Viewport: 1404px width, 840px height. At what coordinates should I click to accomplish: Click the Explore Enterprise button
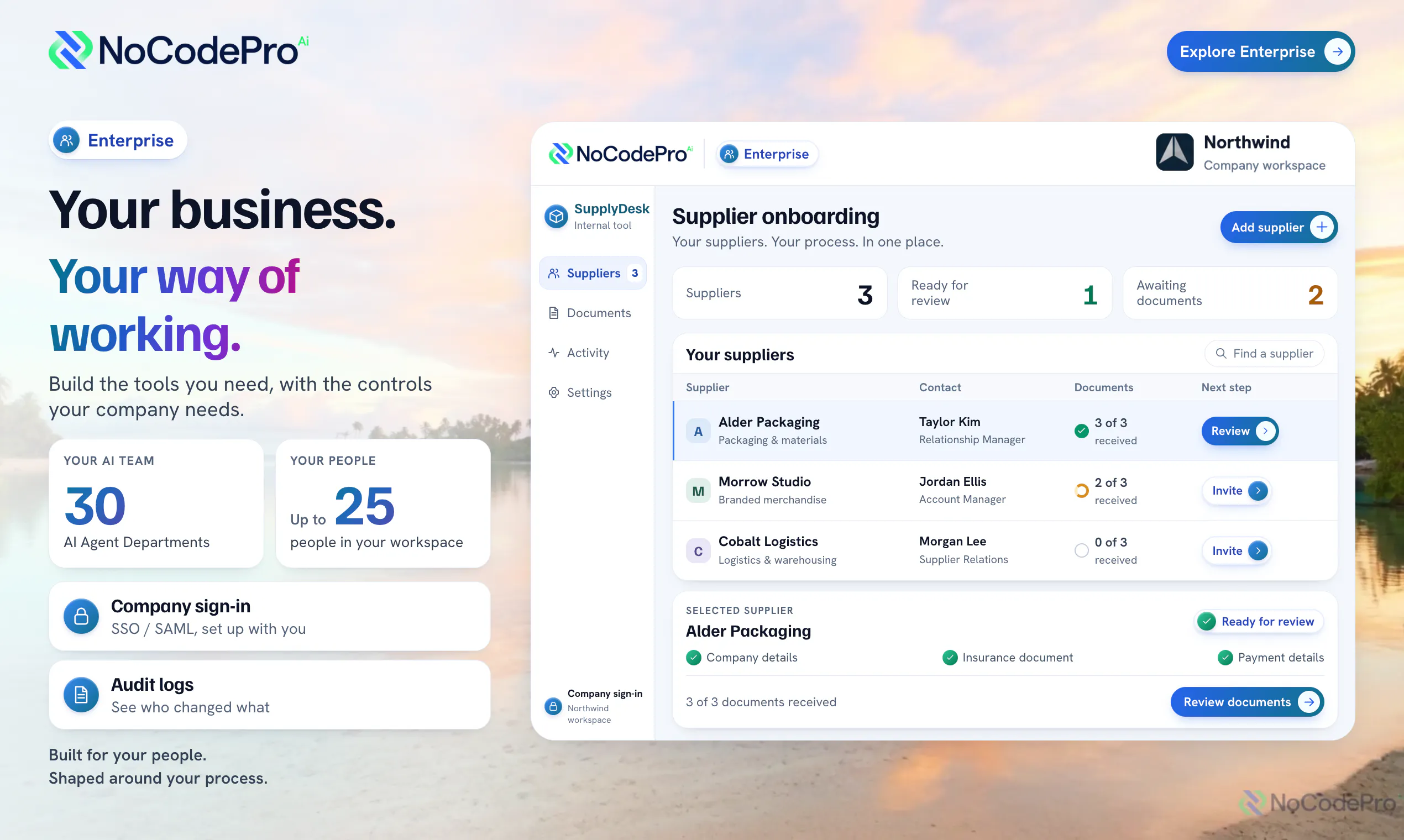1260,51
